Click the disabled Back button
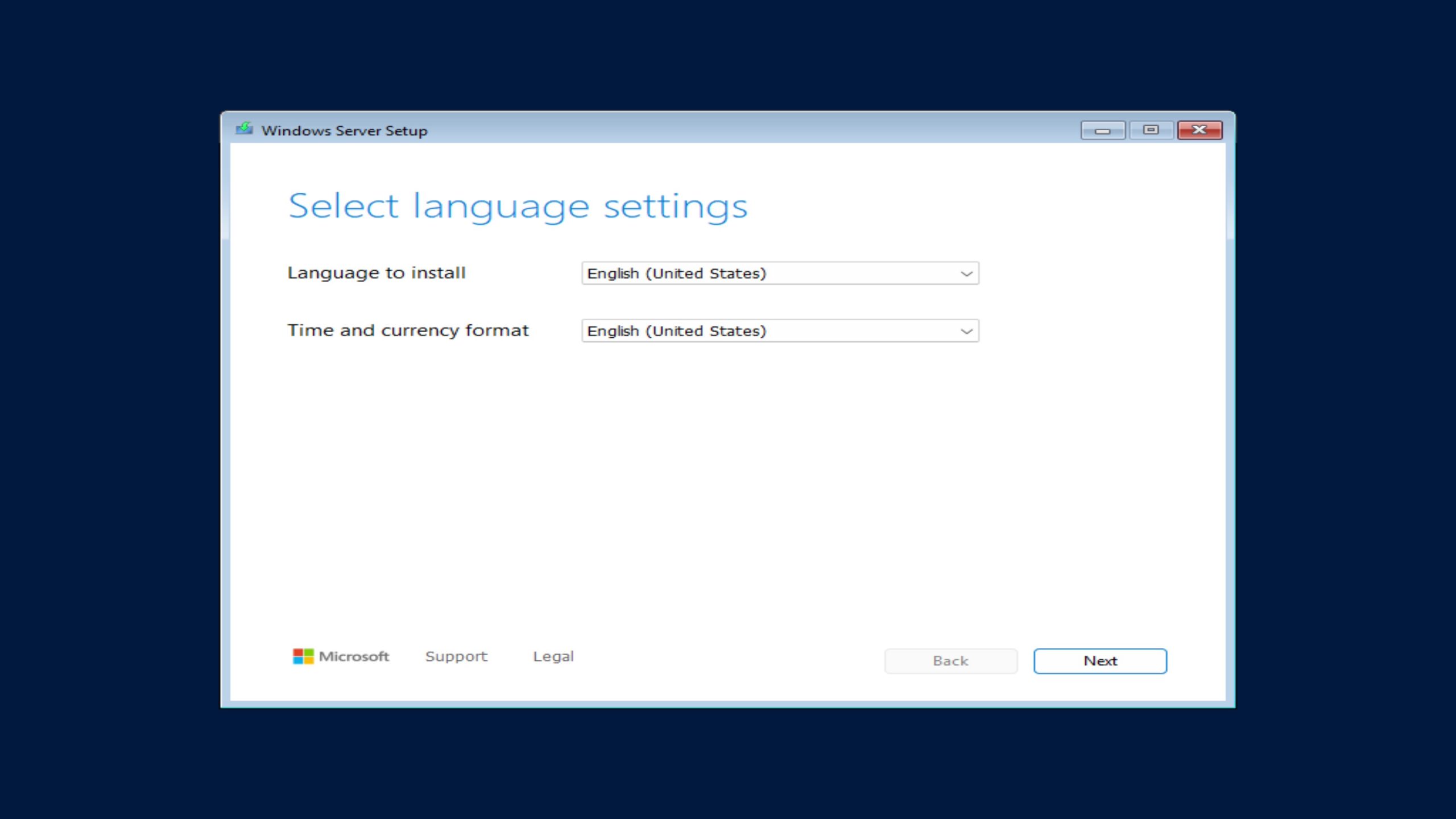 (x=950, y=660)
